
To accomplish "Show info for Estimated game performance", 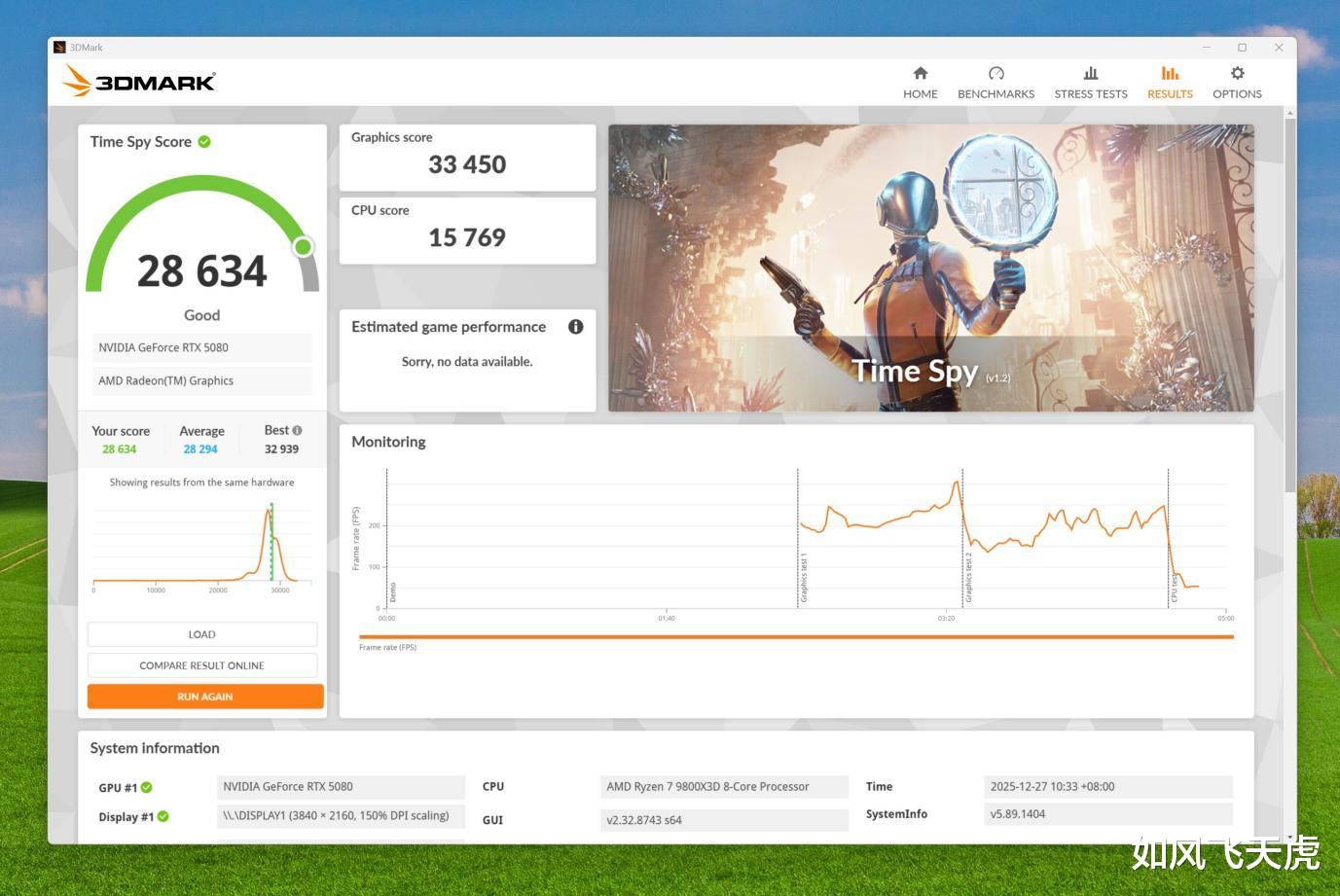I will click(576, 327).
